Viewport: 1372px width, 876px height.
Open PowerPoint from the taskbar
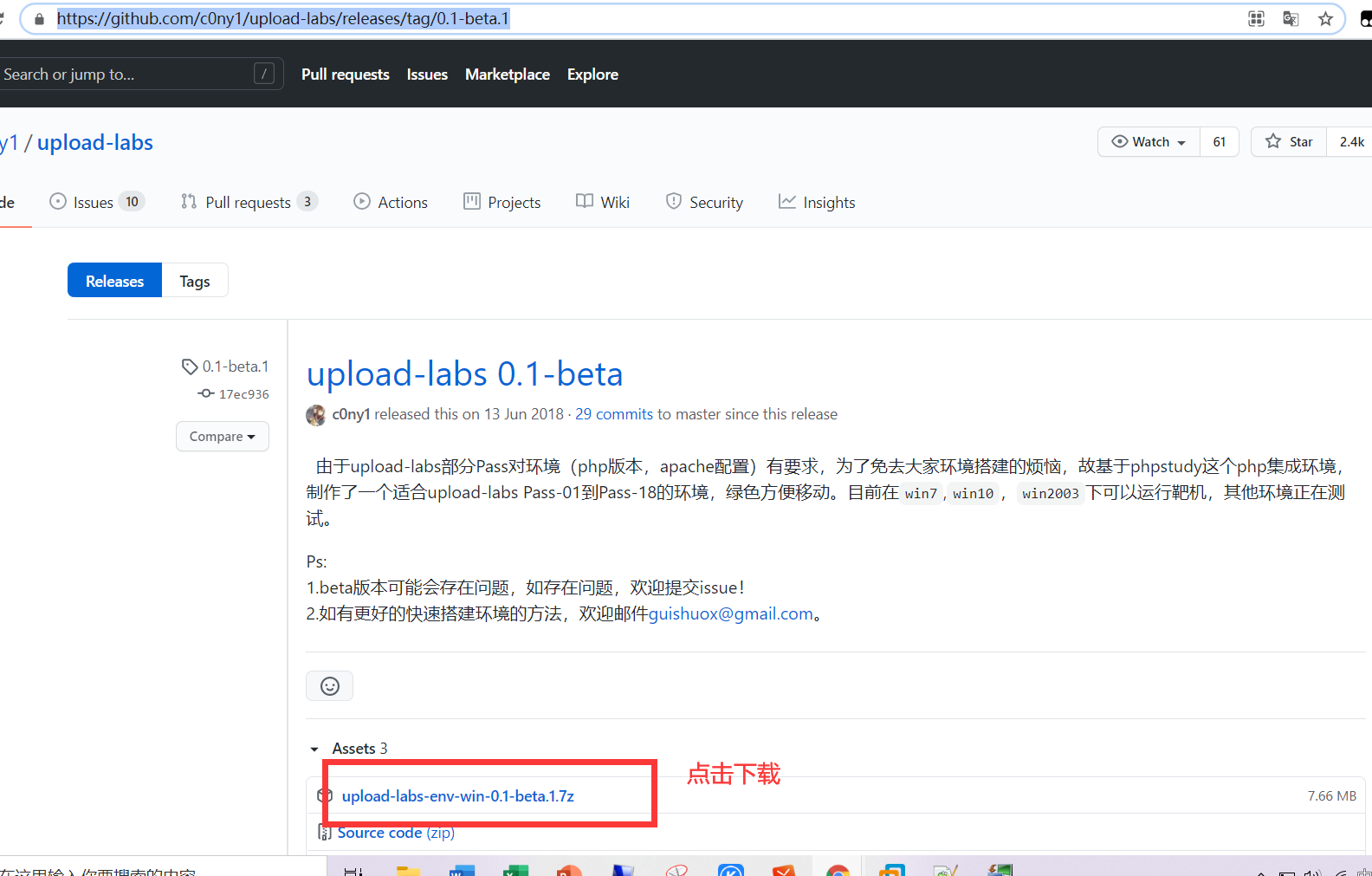[x=569, y=870]
